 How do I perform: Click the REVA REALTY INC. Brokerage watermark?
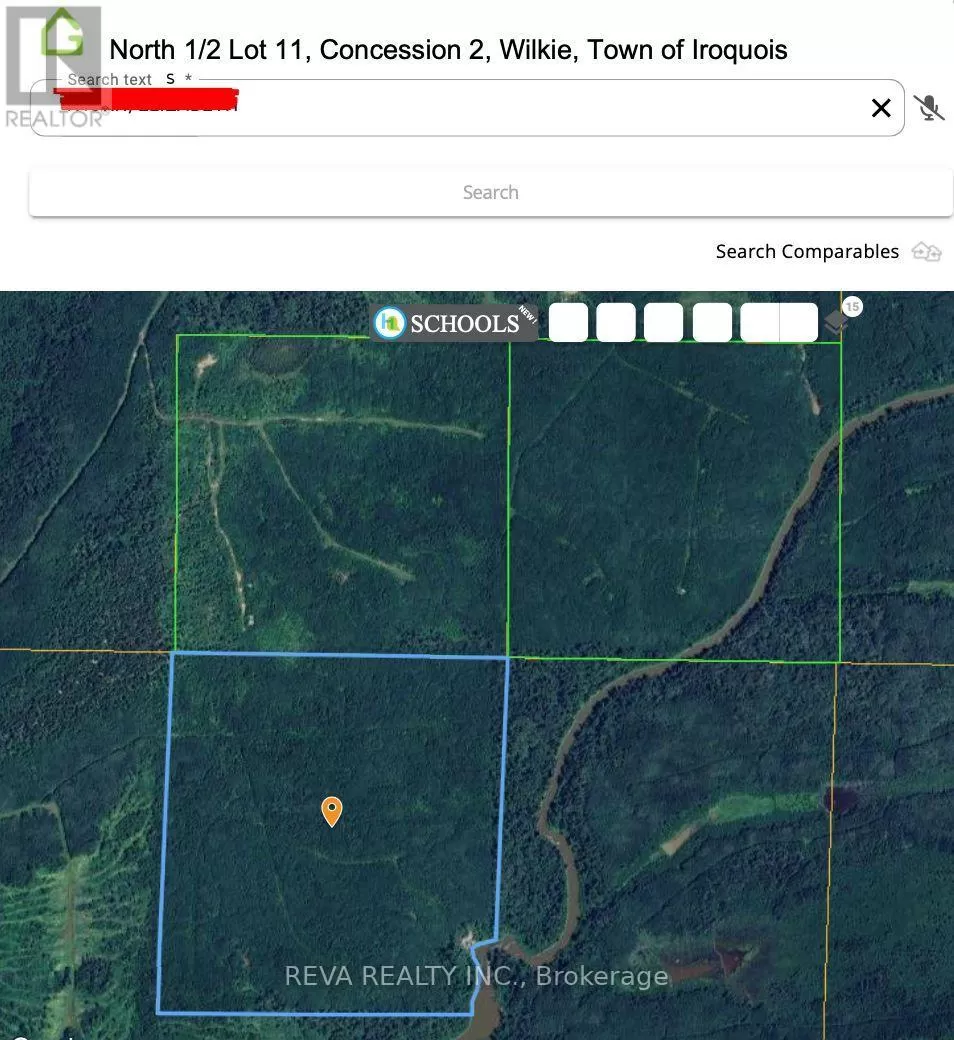(476, 976)
